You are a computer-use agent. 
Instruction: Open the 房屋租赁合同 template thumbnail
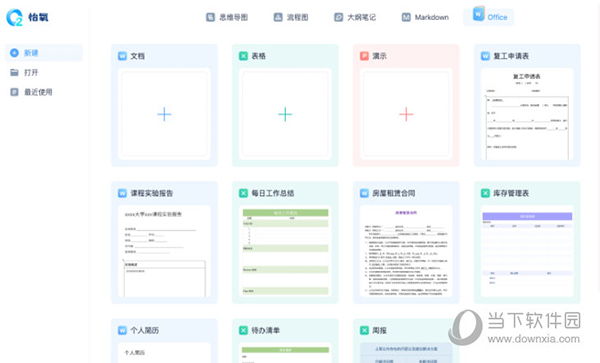406,251
